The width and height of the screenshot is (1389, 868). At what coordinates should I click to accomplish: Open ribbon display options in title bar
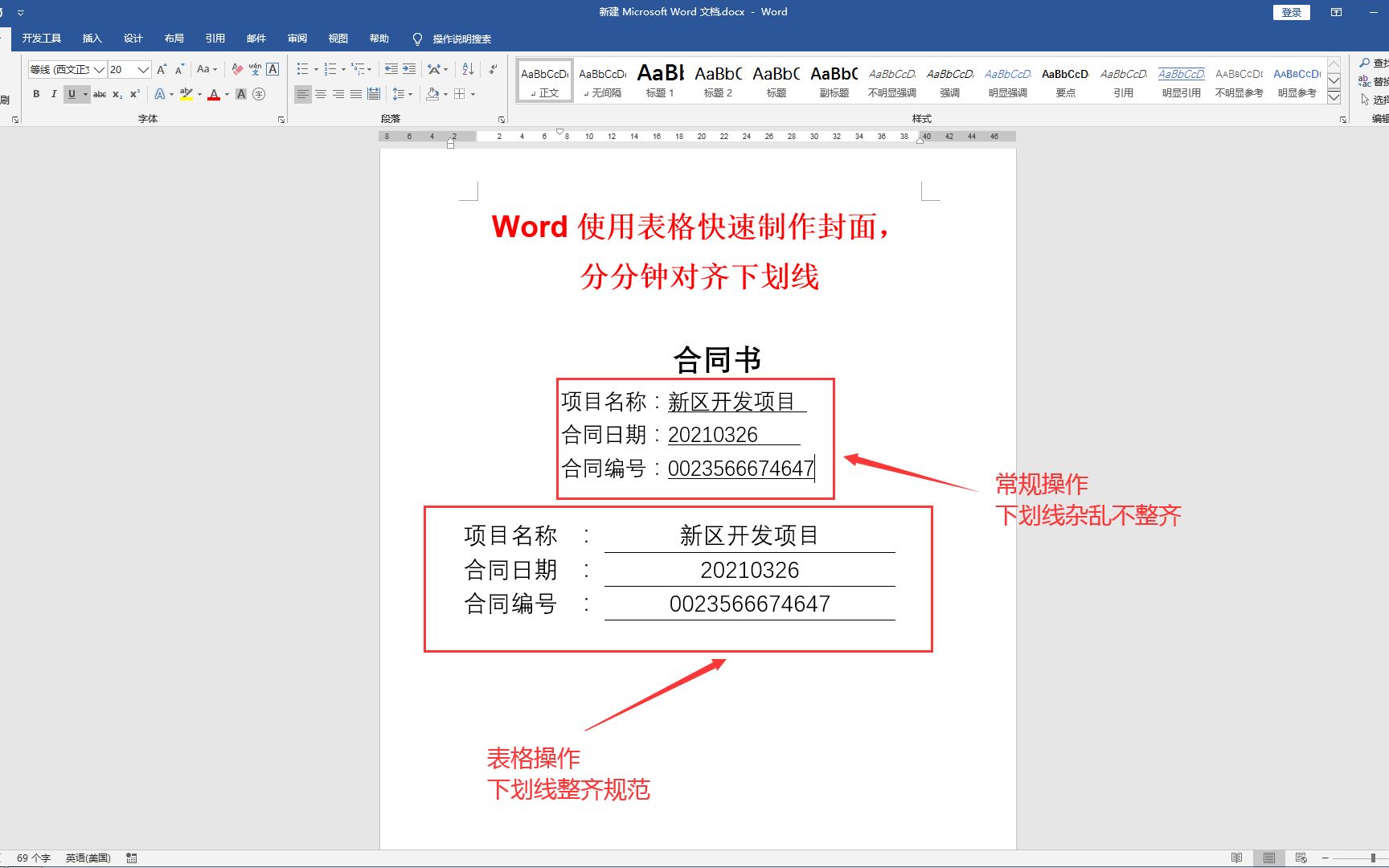tap(1336, 12)
